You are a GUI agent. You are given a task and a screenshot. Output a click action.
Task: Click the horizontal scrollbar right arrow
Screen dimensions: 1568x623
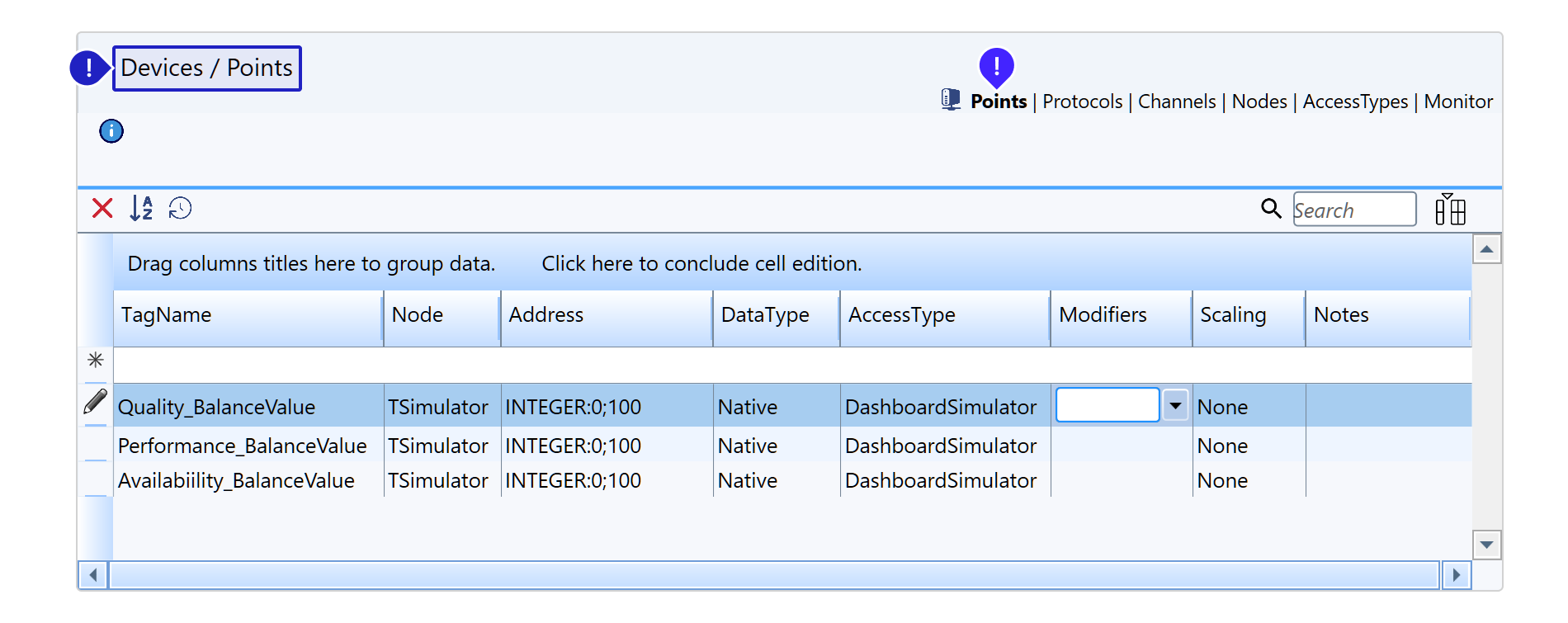pyautogui.click(x=1456, y=575)
